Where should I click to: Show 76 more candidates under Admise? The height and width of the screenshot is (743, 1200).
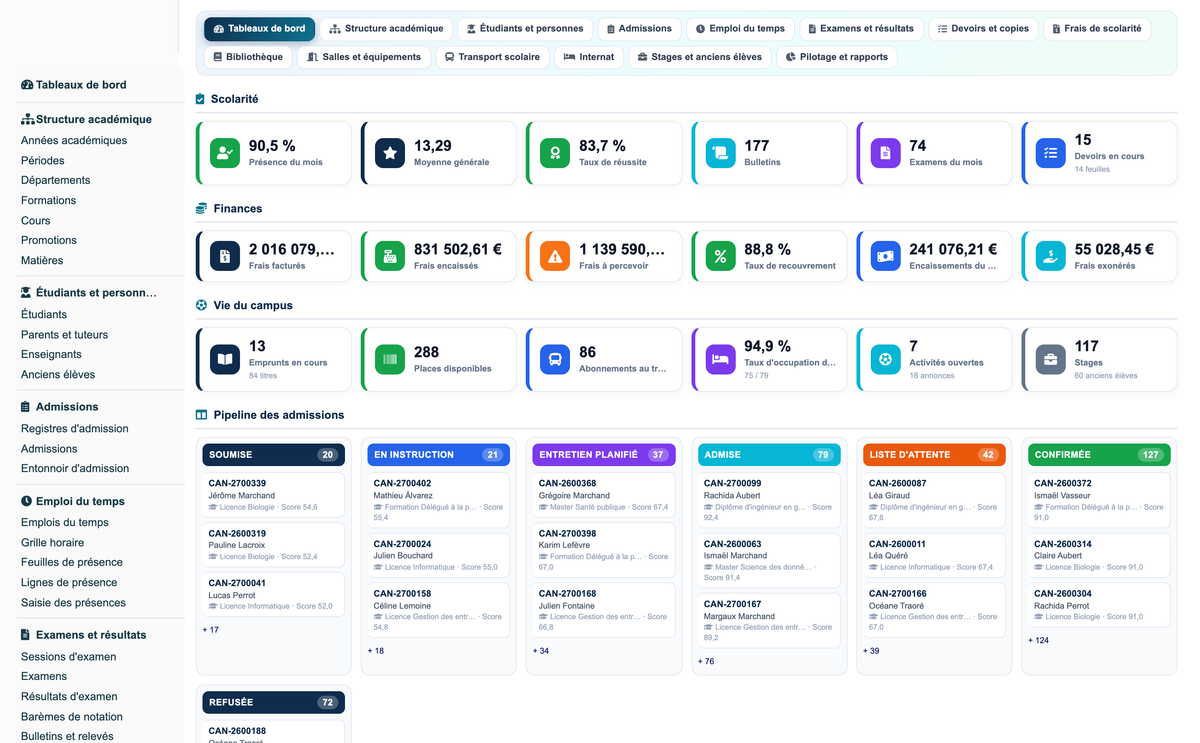706,661
